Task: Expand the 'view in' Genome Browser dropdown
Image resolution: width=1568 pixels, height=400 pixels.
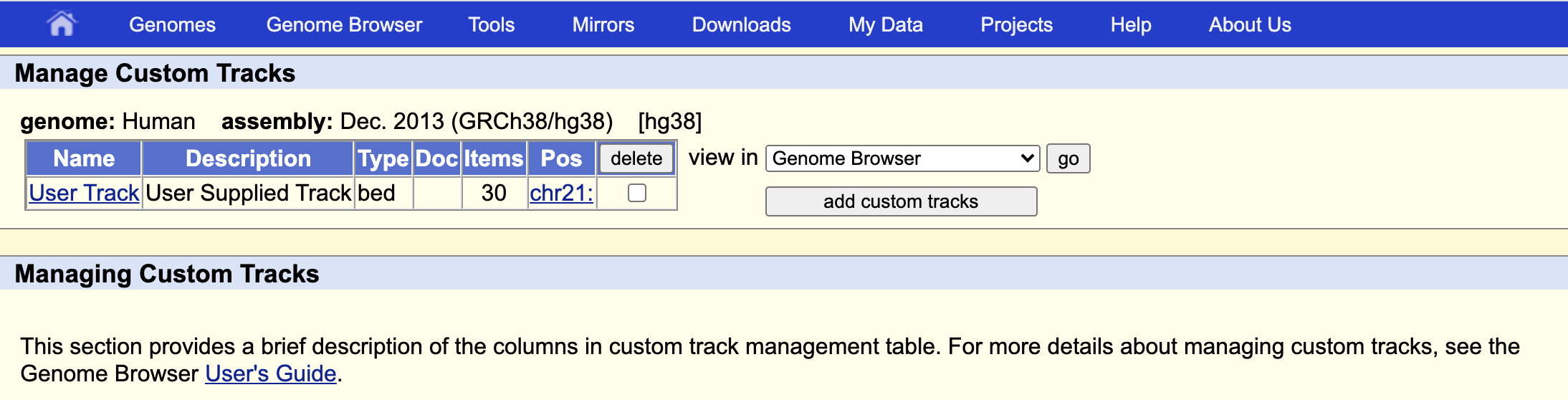Action: click(902, 158)
